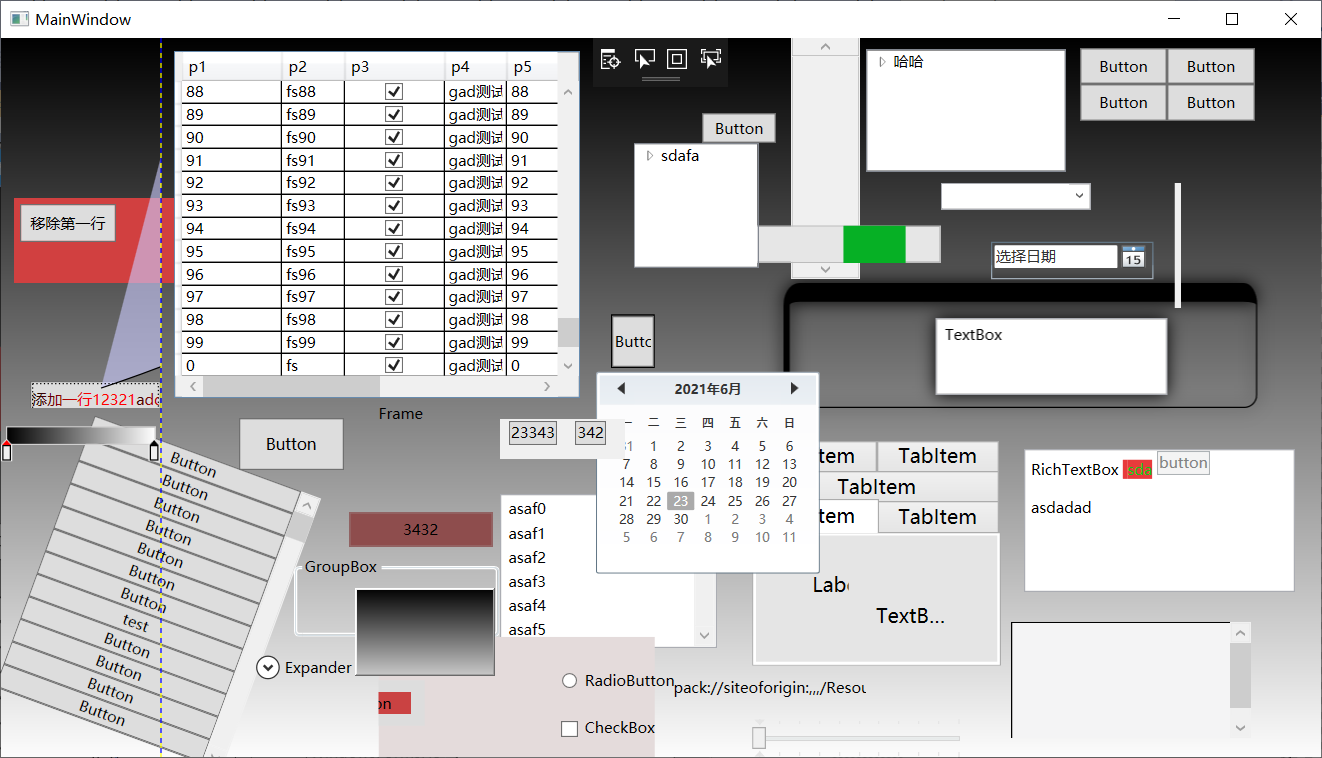Viewport: 1322px width, 758px height.
Task: Click the 23343 button
Action: click(533, 433)
